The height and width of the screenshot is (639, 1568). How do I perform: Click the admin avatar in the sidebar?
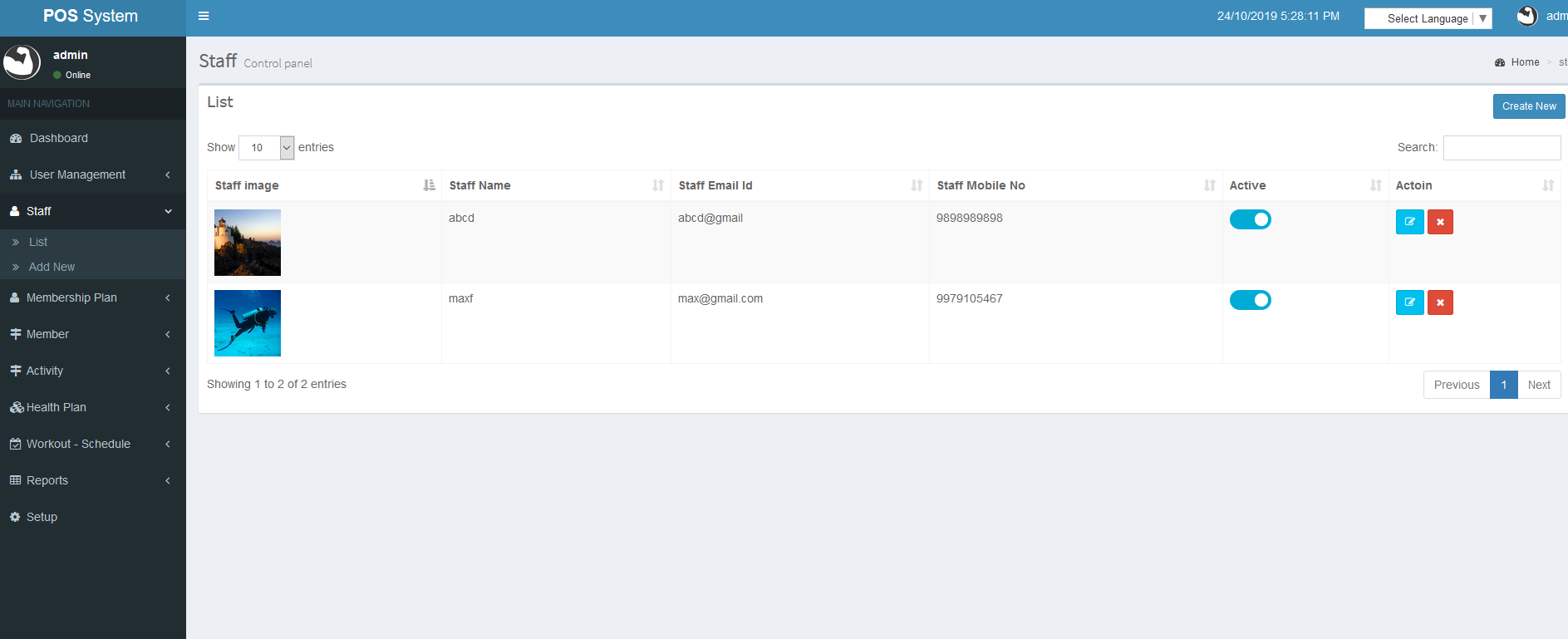[22, 62]
